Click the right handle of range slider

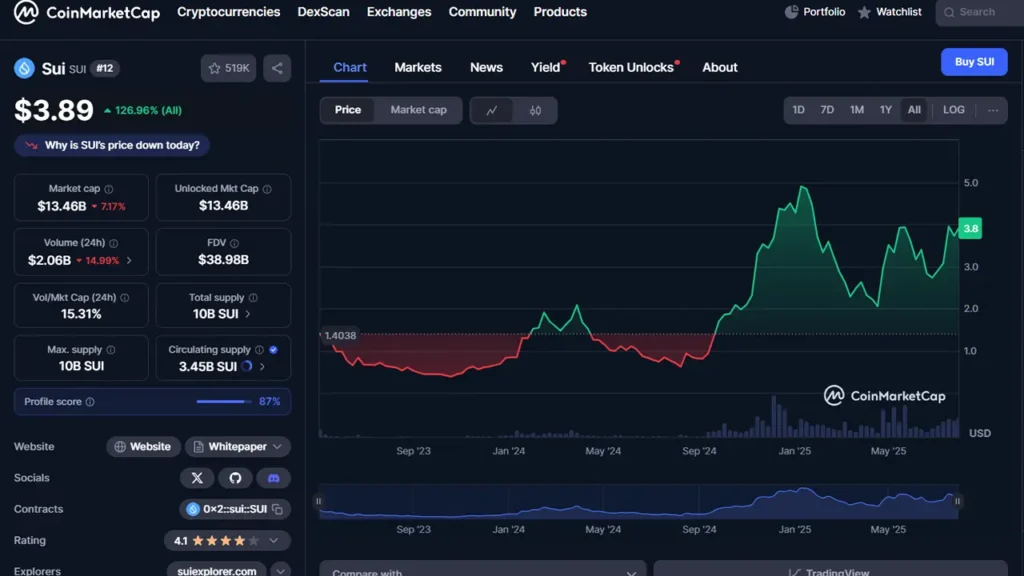[x=957, y=502]
